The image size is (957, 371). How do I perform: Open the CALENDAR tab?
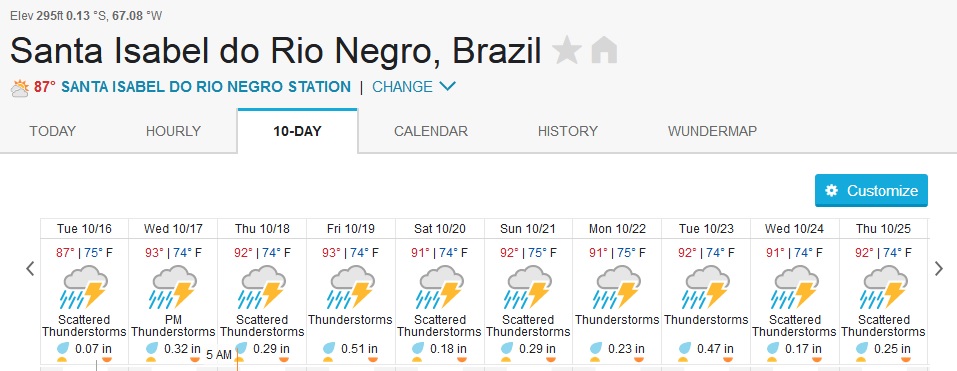point(431,131)
